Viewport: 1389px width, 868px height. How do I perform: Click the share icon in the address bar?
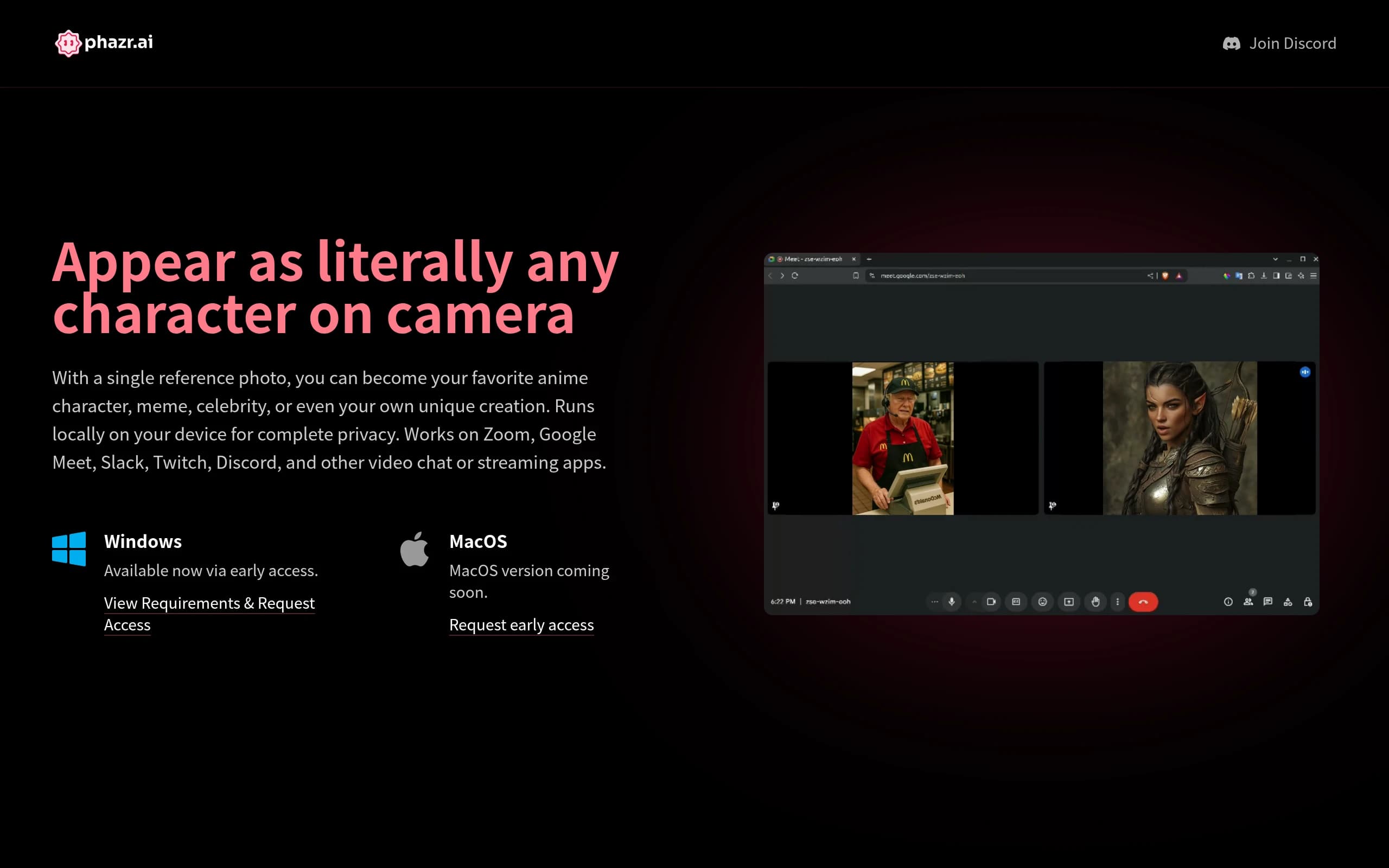(x=1150, y=276)
